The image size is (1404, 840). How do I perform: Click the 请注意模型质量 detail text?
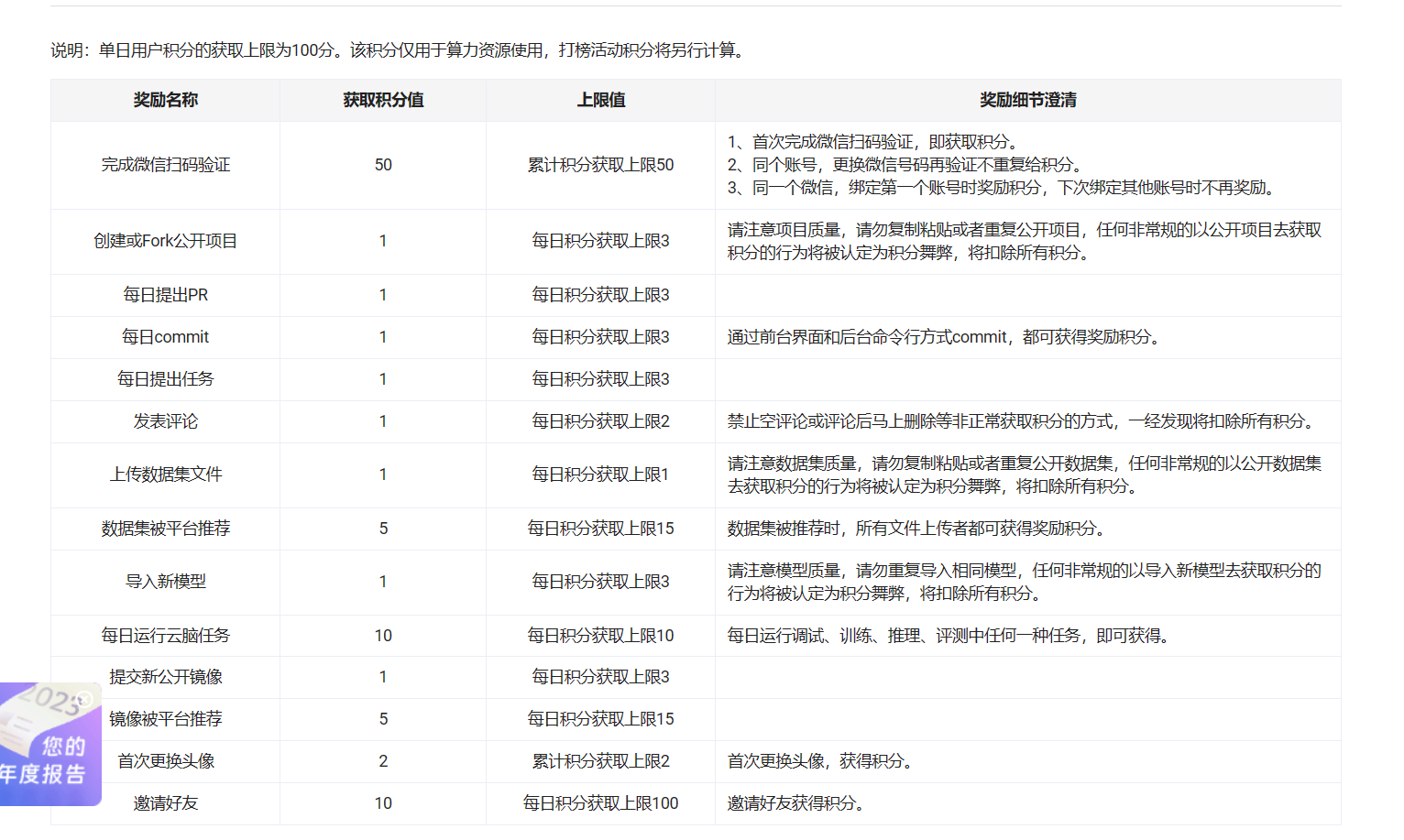(1025, 582)
